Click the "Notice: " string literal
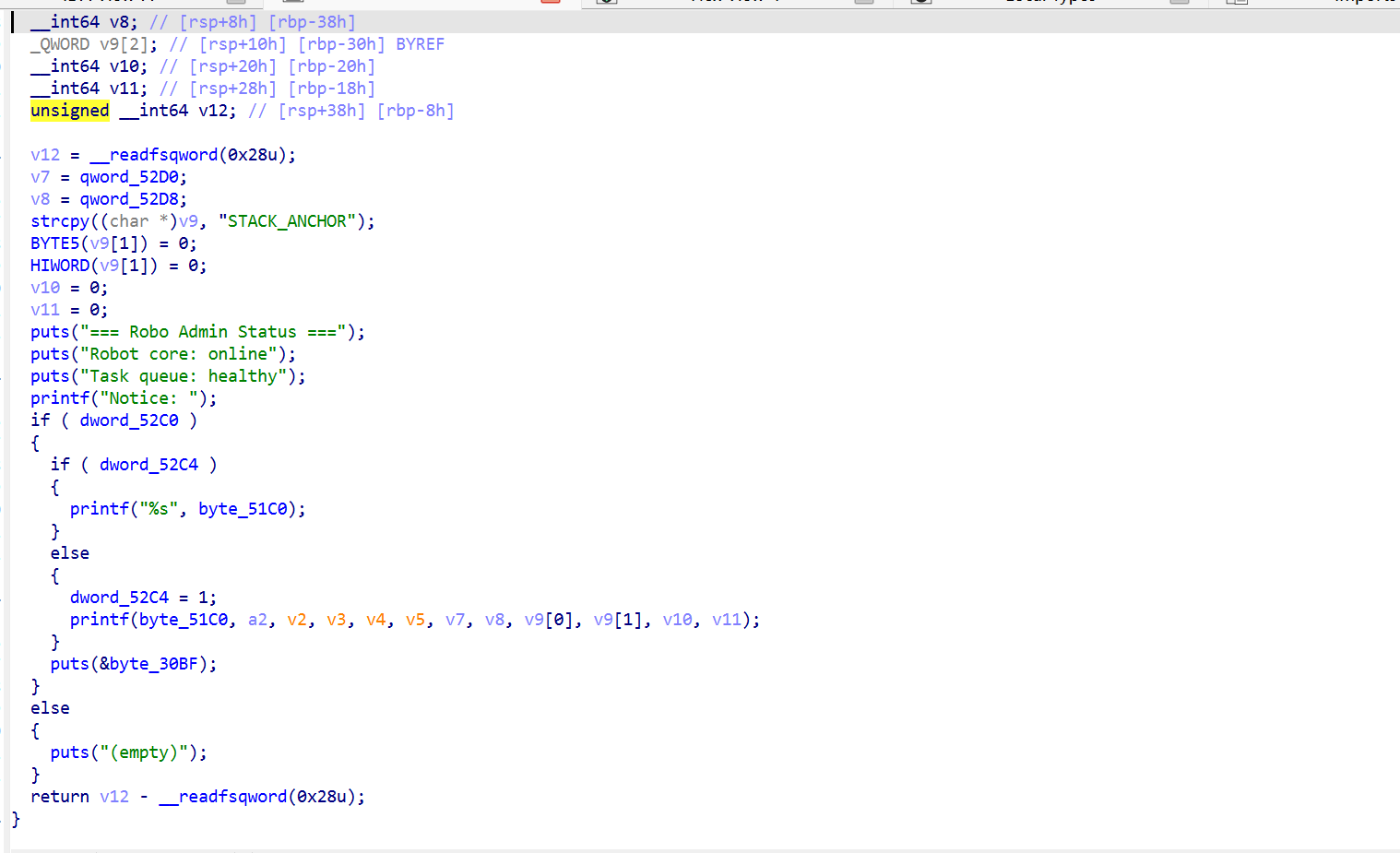This screenshot has height=853, width=1400. tap(148, 398)
